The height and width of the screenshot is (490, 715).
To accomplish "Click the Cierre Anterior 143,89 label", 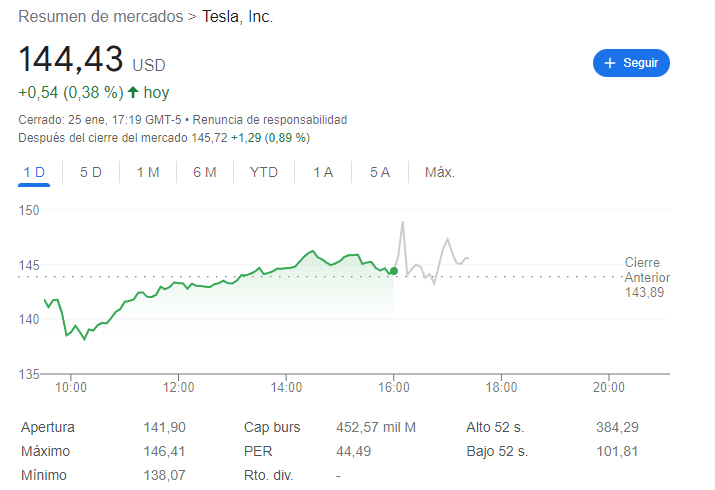I will click(x=646, y=277).
